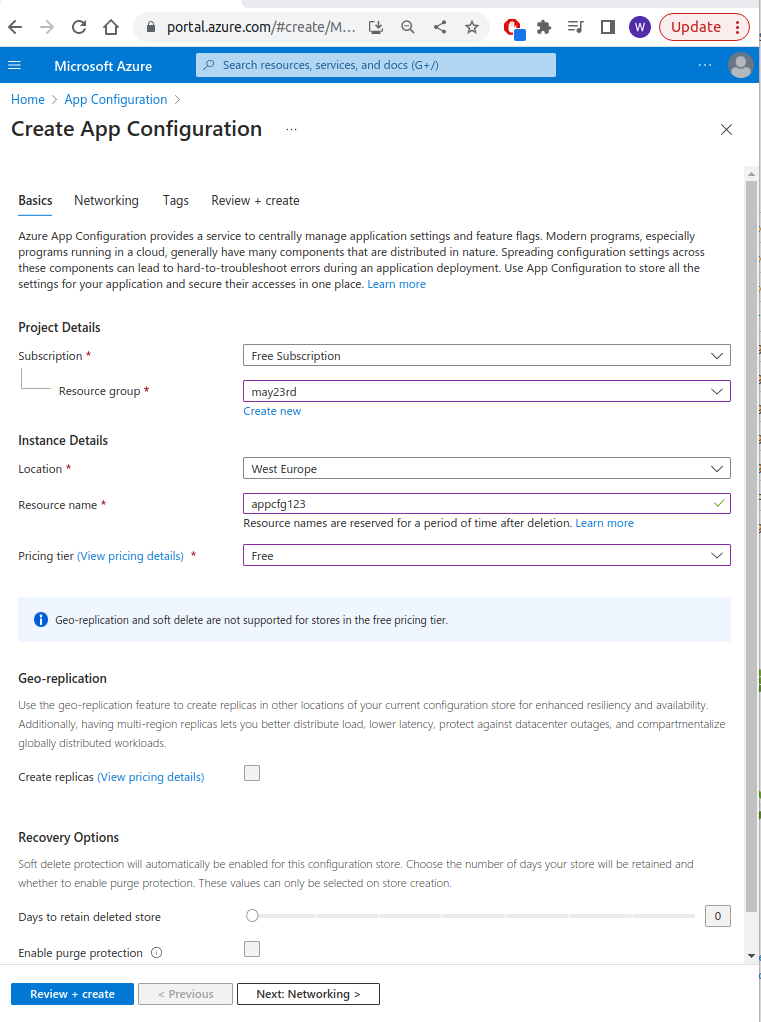The width and height of the screenshot is (761, 1022).
Task: Open the Azure account avatar menu
Action: (x=741, y=65)
